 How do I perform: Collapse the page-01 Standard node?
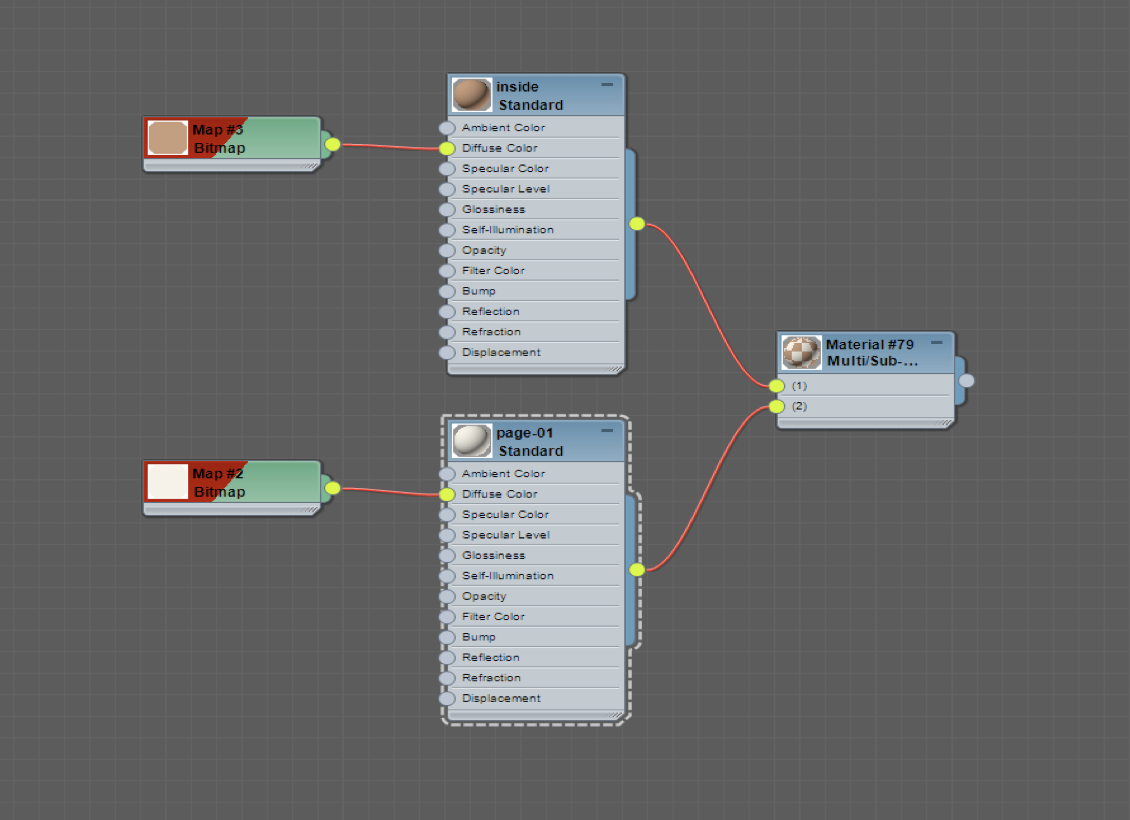607,430
